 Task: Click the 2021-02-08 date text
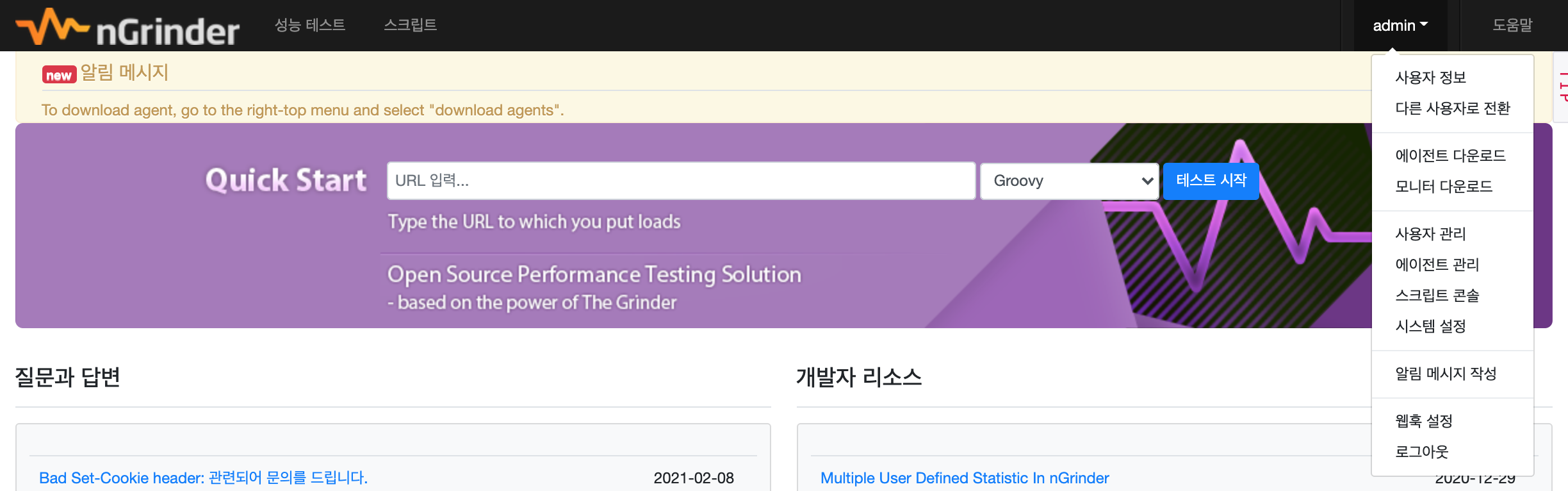(694, 478)
